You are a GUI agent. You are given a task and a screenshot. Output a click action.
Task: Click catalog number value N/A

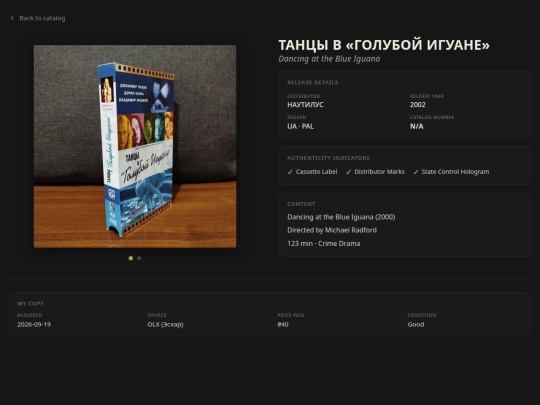[x=417, y=126]
